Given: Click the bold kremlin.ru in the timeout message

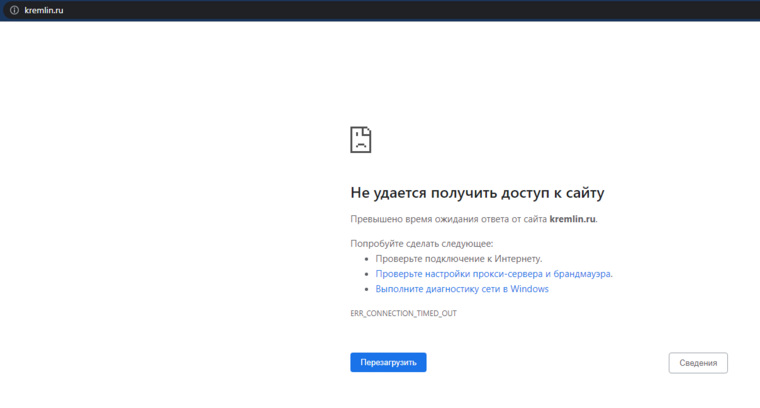Looking at the screenshot, I should point(572,219).
